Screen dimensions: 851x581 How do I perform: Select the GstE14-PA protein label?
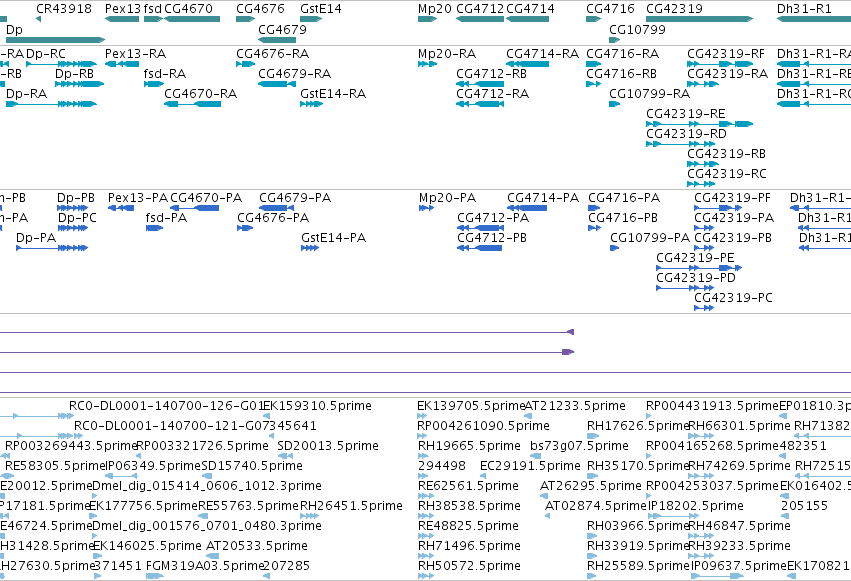333,238
